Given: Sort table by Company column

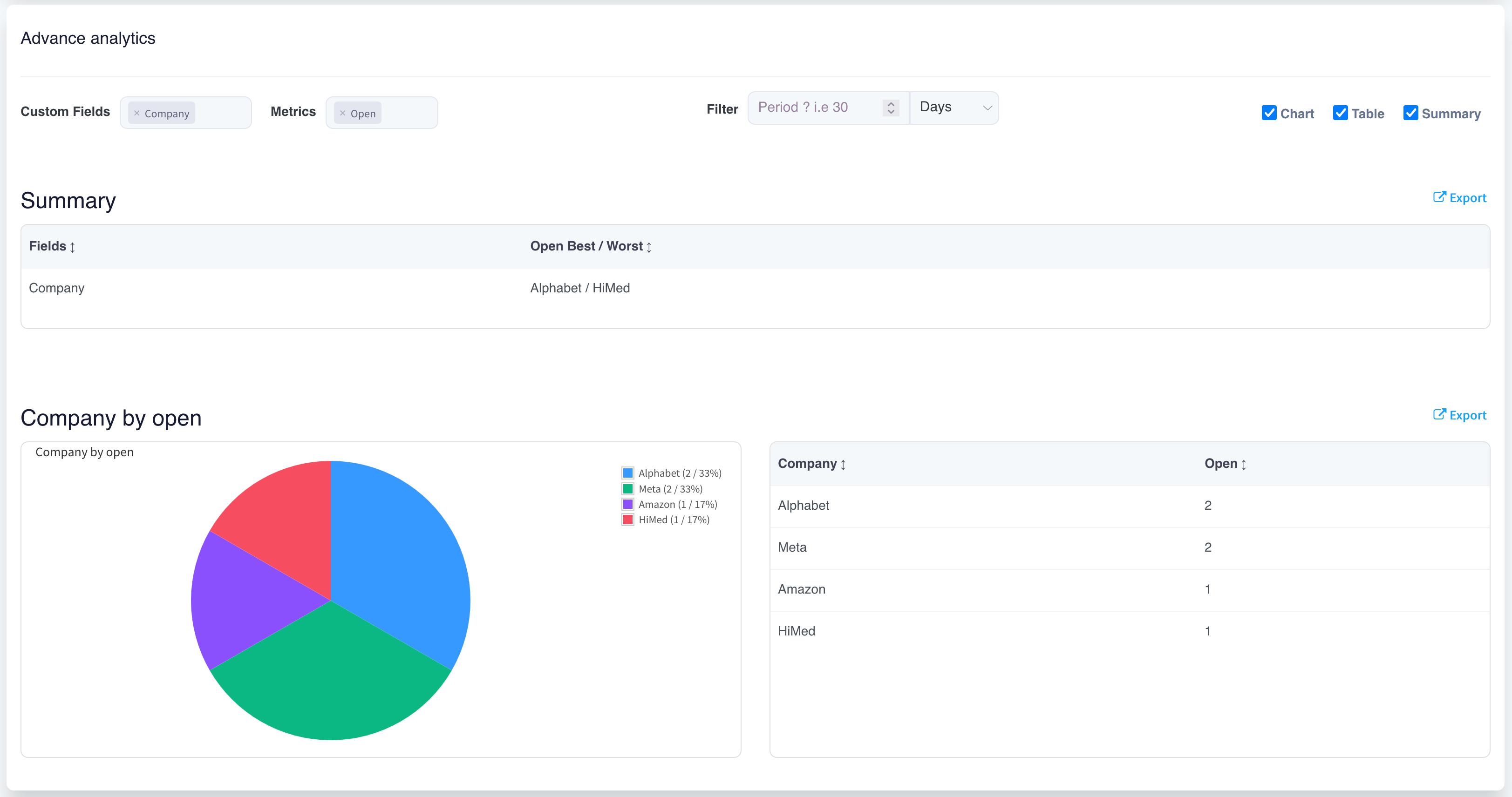Looking at the screenshot, I should [843, 465].
